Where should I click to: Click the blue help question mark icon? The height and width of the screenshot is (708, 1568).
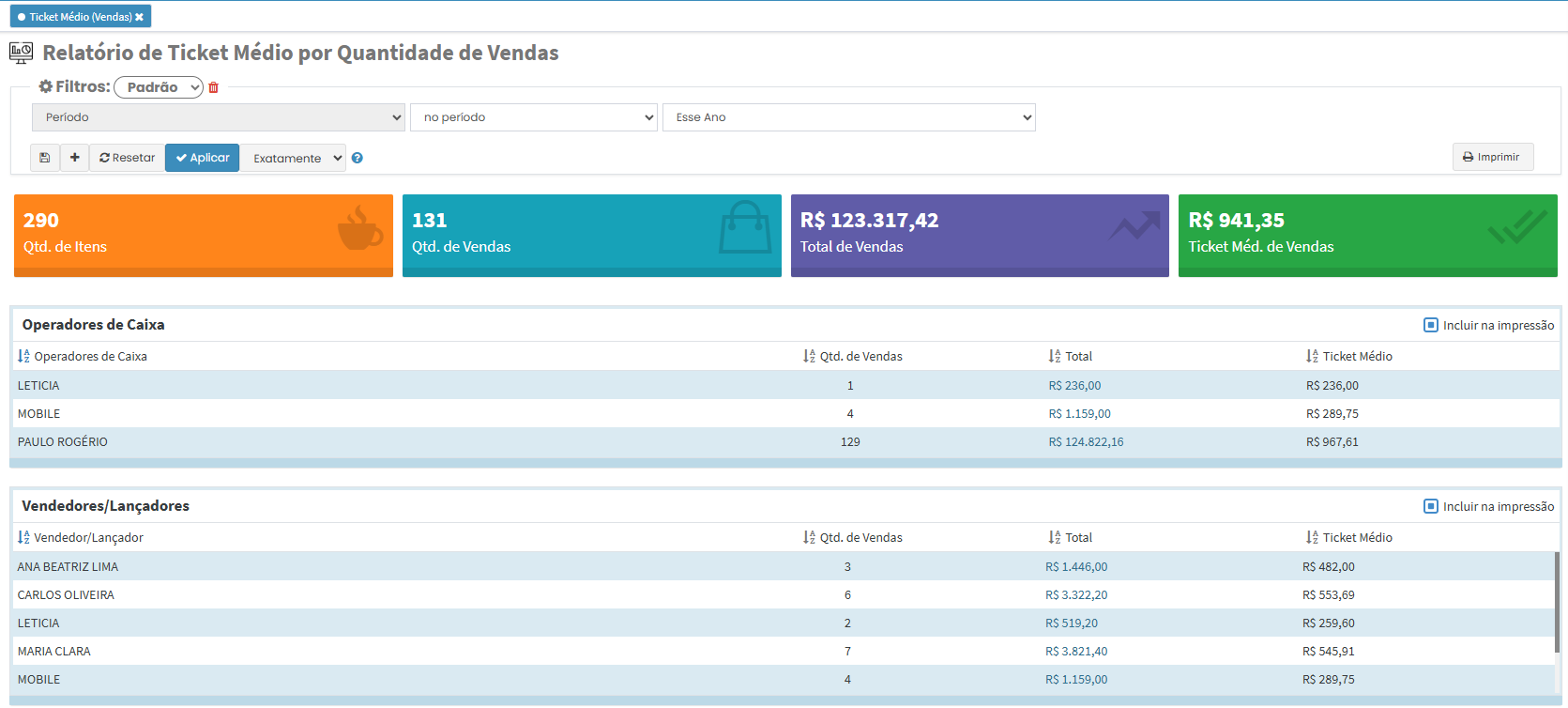point(357,158)
